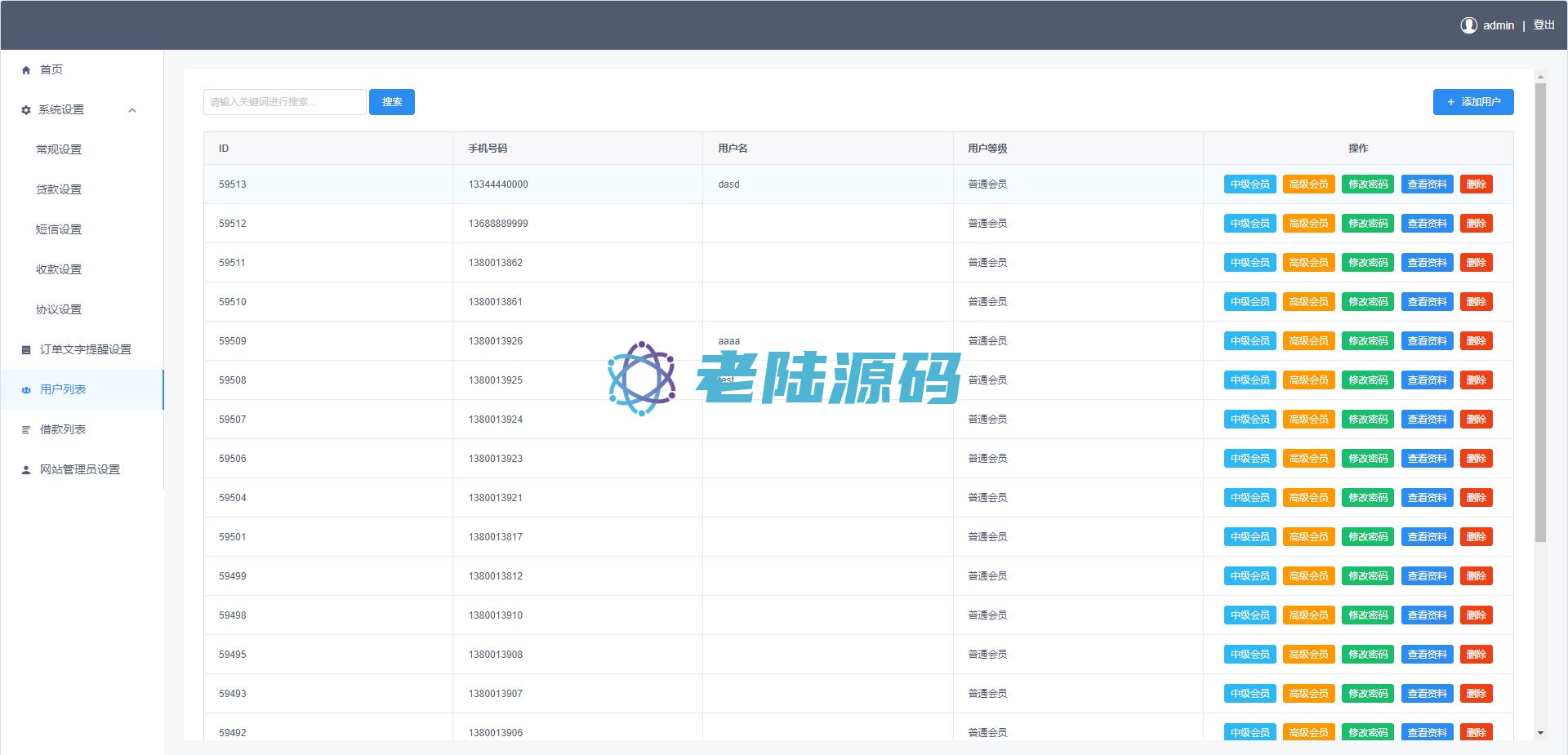Screen dimensions: 1568x755
Task: Click the 网站管理员设置 person icon
Action: point(26,470)
